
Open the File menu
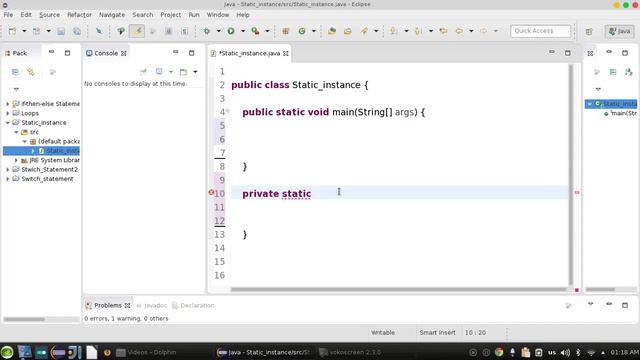tap(8, 15)
